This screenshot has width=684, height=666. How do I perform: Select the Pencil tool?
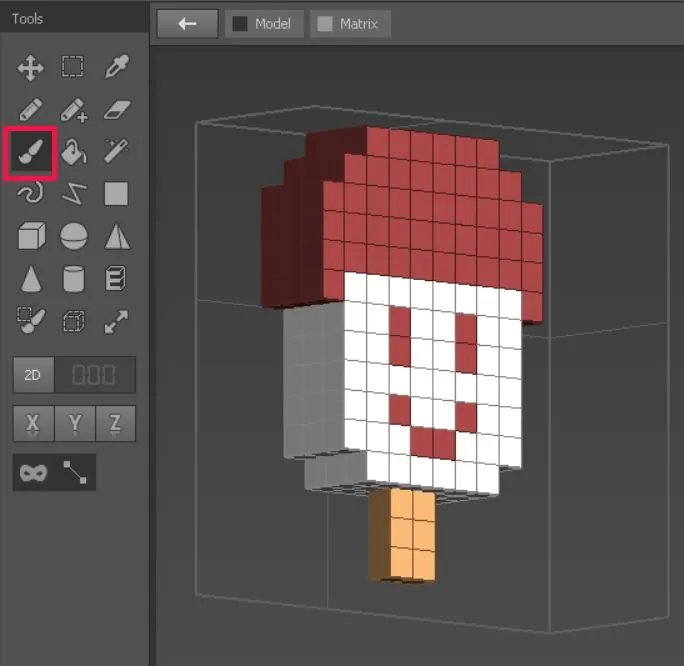point(31,109)
